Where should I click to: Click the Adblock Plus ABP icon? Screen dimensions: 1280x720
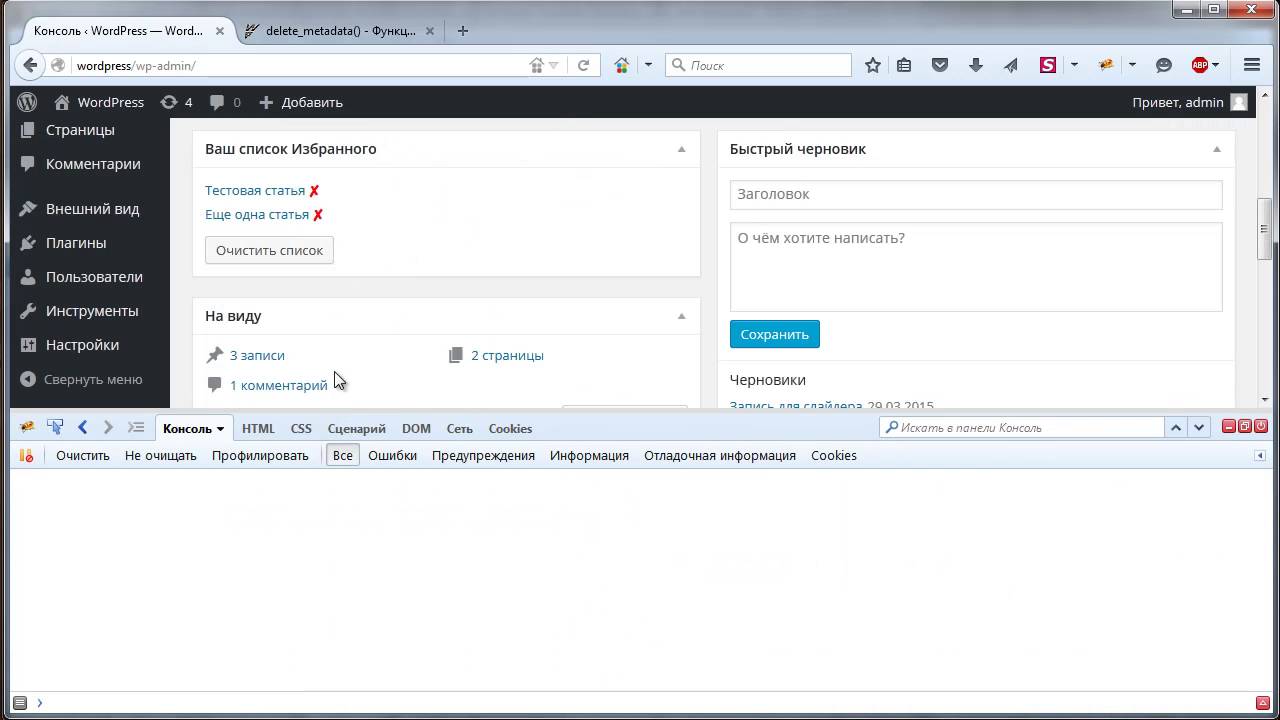pyautogui.click(x=1200, y=65)
